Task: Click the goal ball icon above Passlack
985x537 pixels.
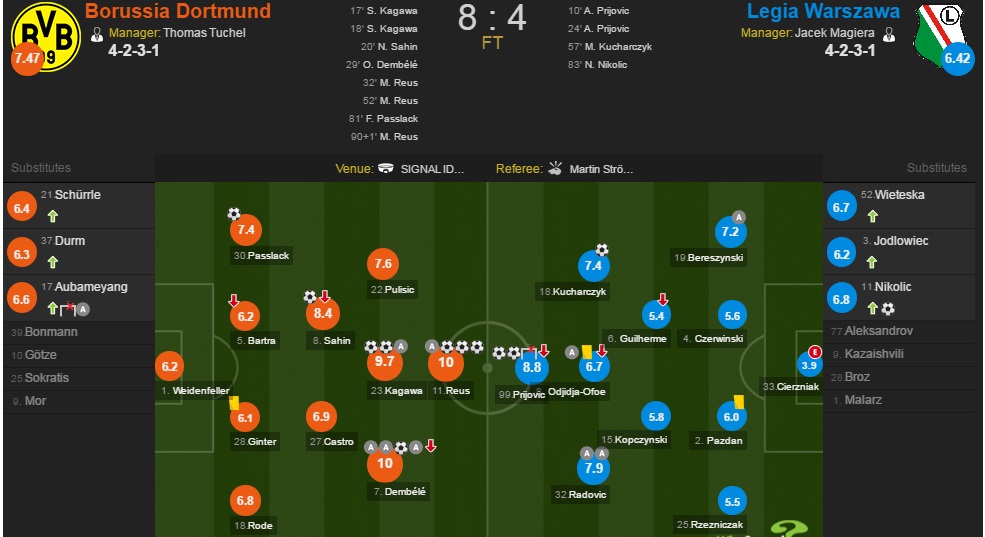Action: [x=234, y=214]
